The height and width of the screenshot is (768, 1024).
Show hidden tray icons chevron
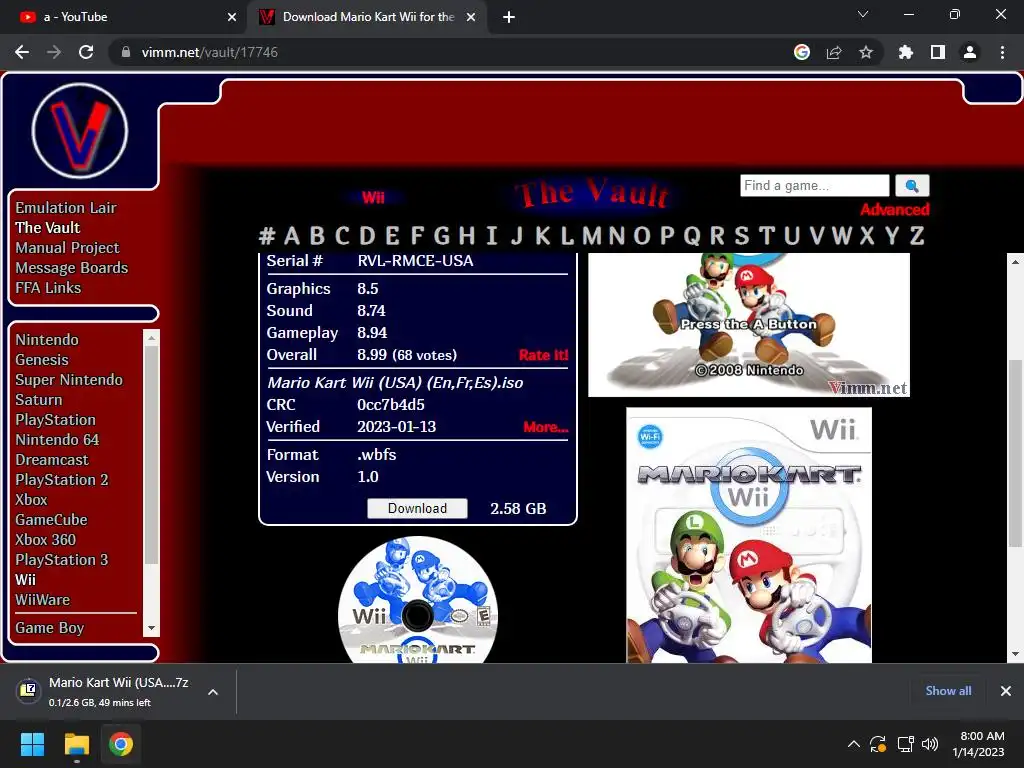coord(853,744)
